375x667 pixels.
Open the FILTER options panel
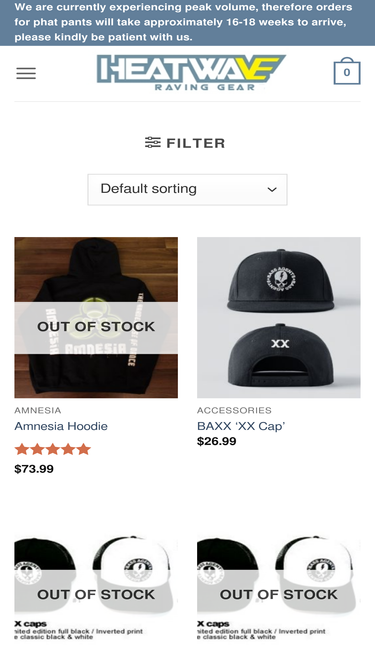tap(185, 143)
